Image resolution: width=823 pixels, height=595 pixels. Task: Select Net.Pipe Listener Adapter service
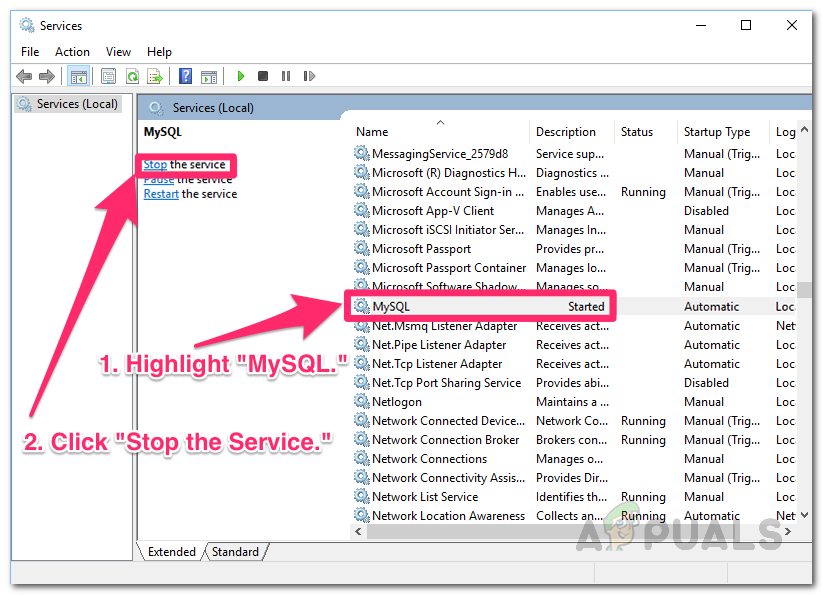(x=439, y=345)
